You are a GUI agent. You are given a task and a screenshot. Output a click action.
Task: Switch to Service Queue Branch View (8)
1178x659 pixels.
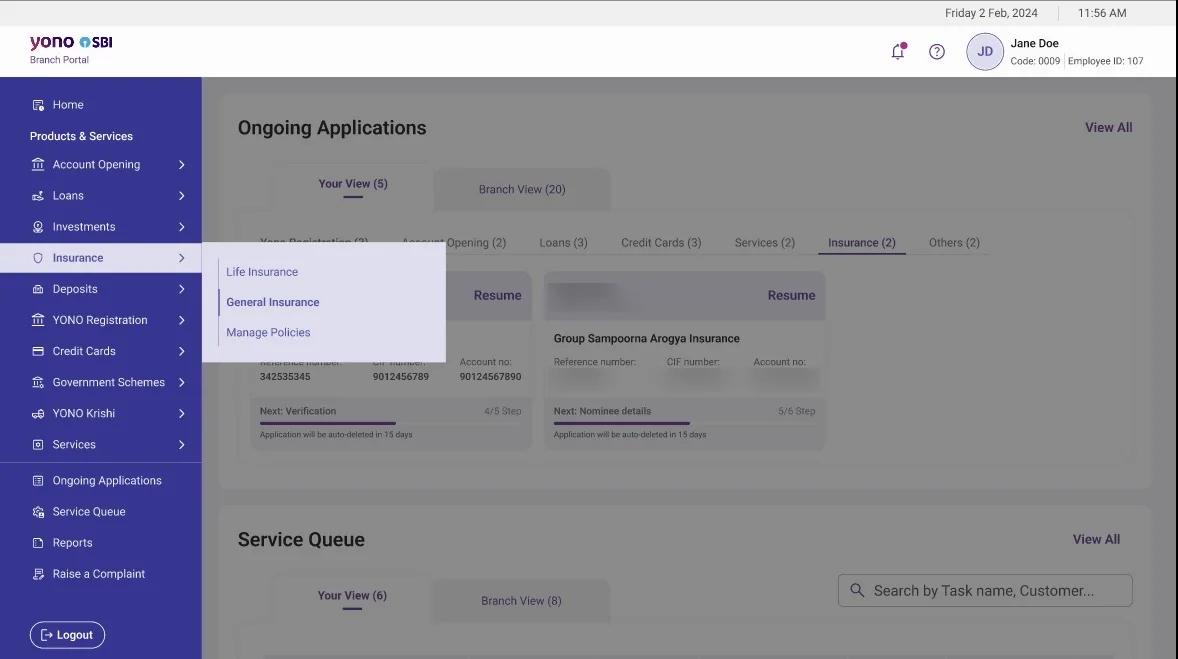point(521,601)
